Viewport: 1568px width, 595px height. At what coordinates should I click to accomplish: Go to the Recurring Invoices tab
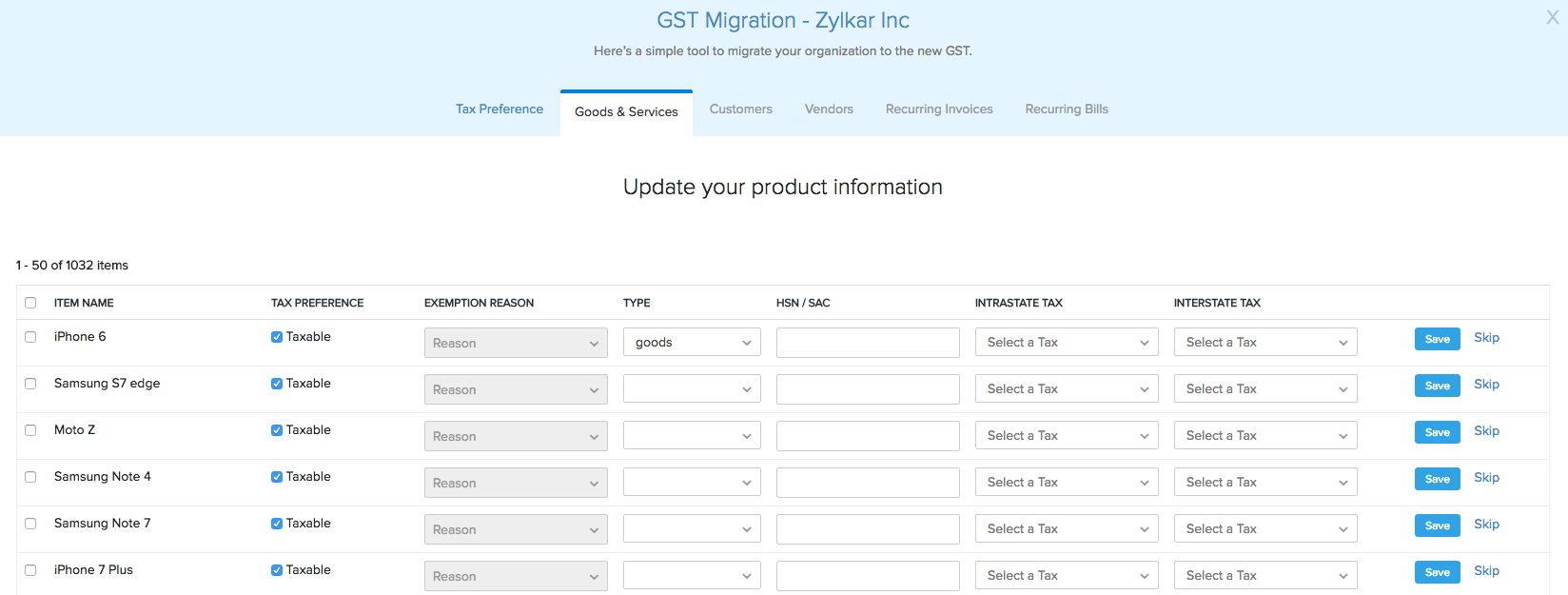pyautogui.click(x=938, y=109)
